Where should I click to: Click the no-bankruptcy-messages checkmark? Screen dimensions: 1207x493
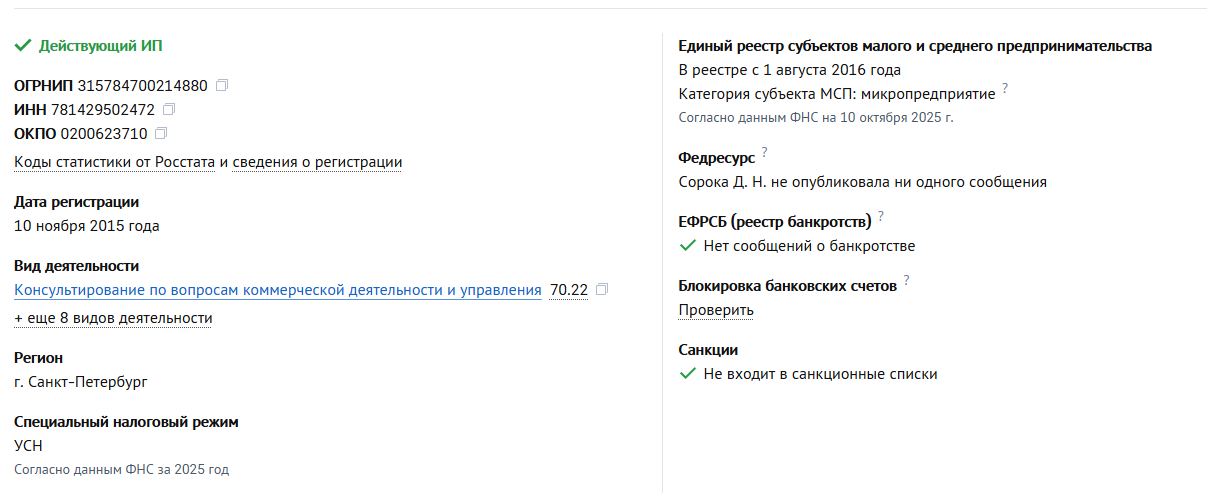pyautogui.click(x=687, y=246)
